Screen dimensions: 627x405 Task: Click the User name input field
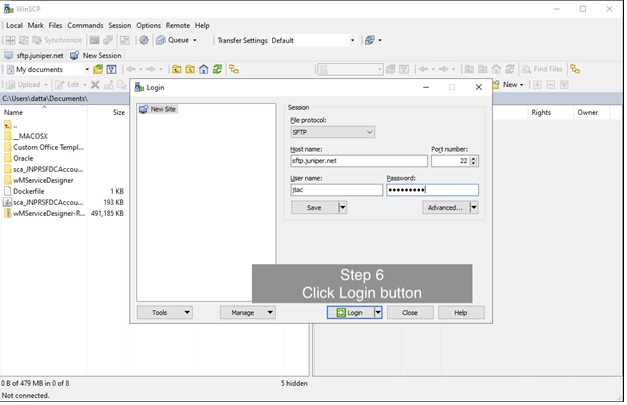pyautogui.click(x=337, y=190)
